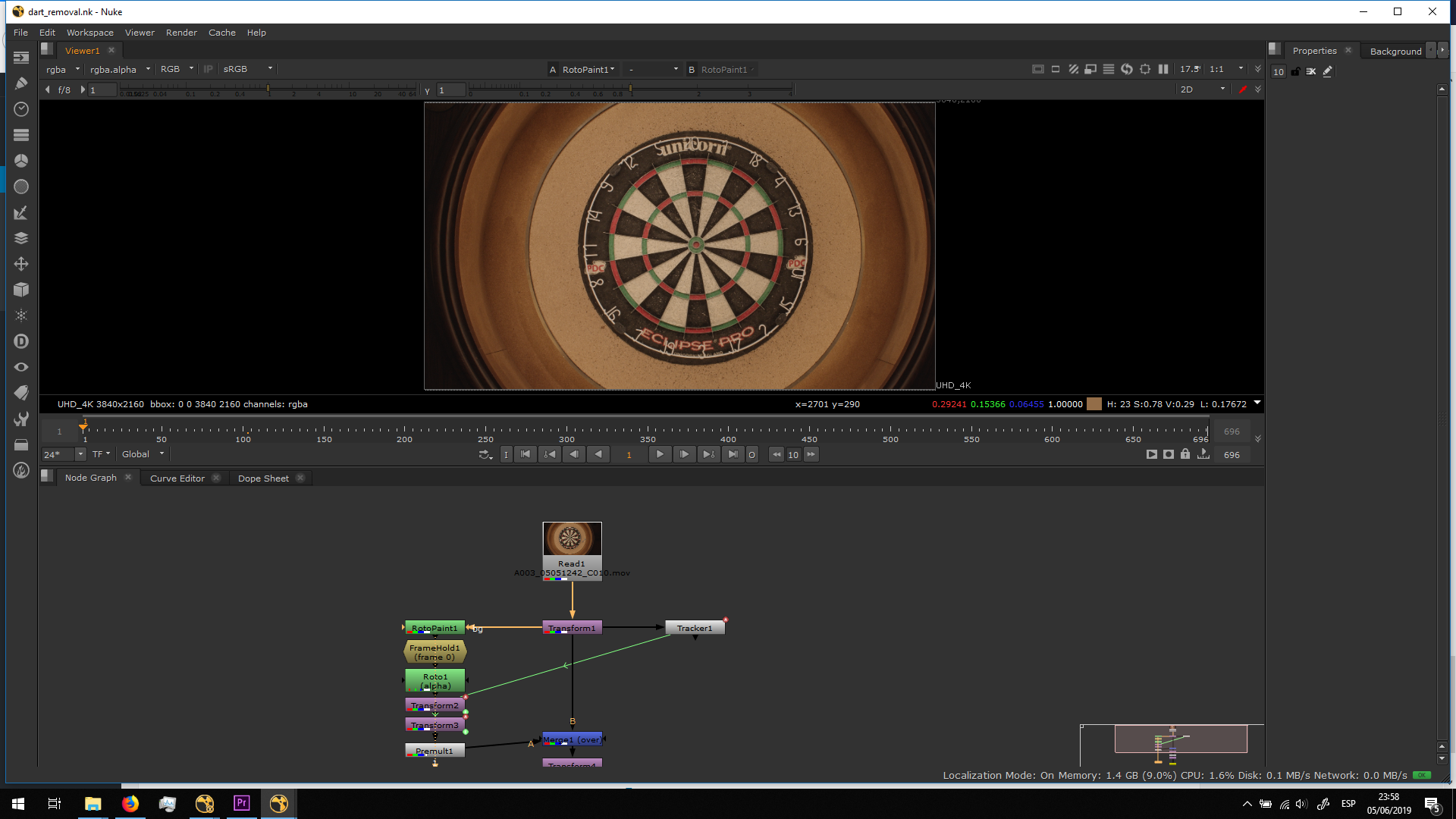Open the 3D nodes toolbar menu
This screenshot has width=1456, height=819.
(x=21, y=290)
